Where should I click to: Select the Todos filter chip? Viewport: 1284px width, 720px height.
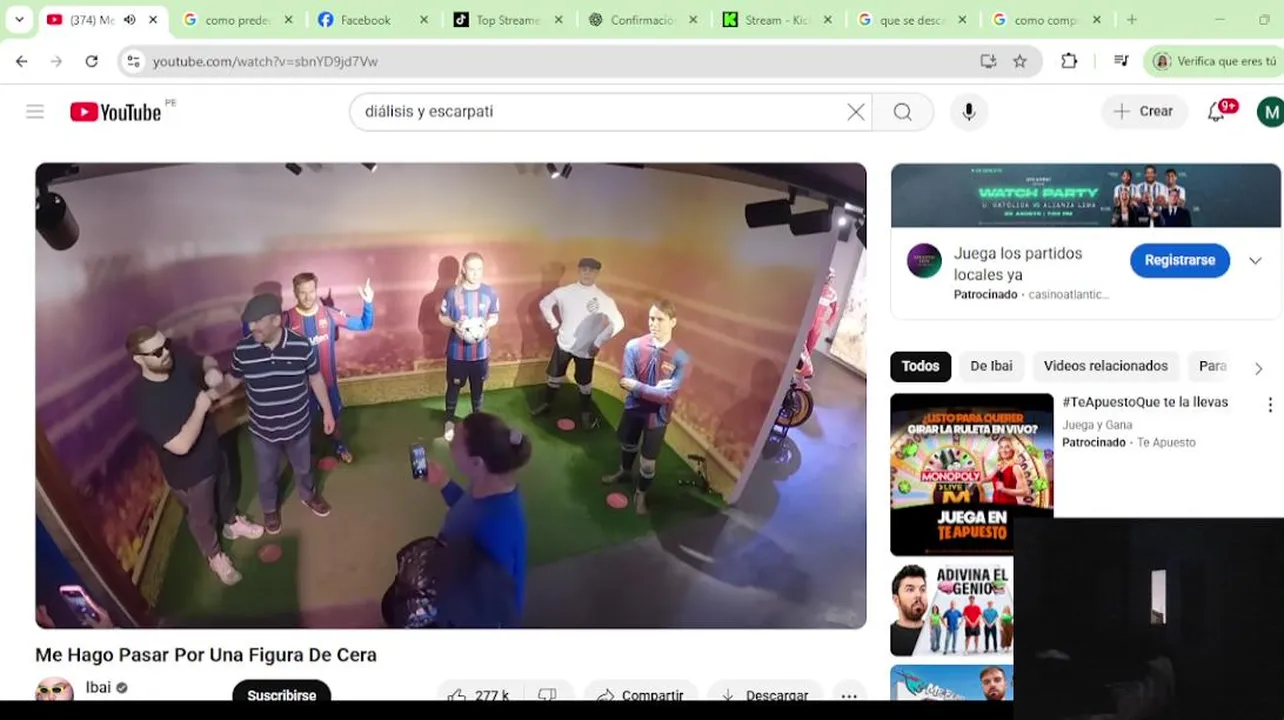(920, 366)
